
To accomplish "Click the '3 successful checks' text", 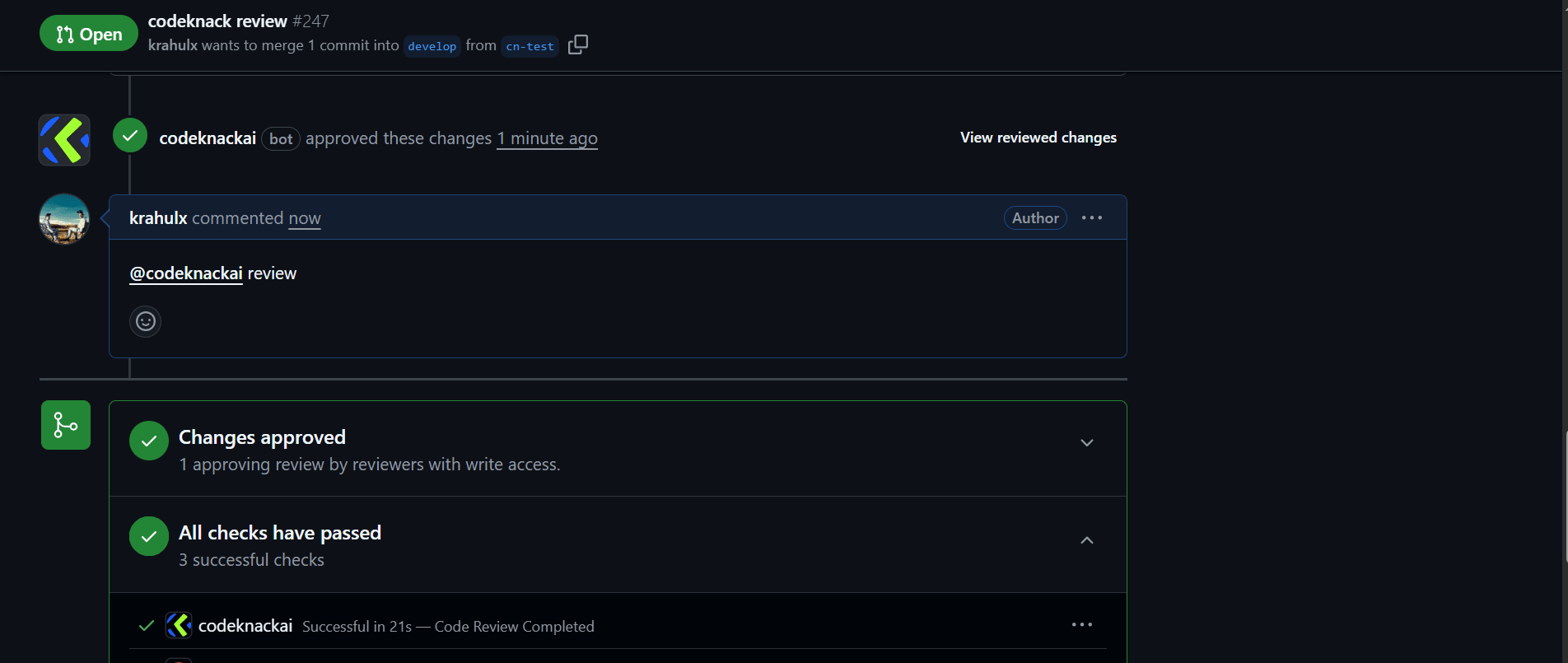I will click(x=251, y=560).
